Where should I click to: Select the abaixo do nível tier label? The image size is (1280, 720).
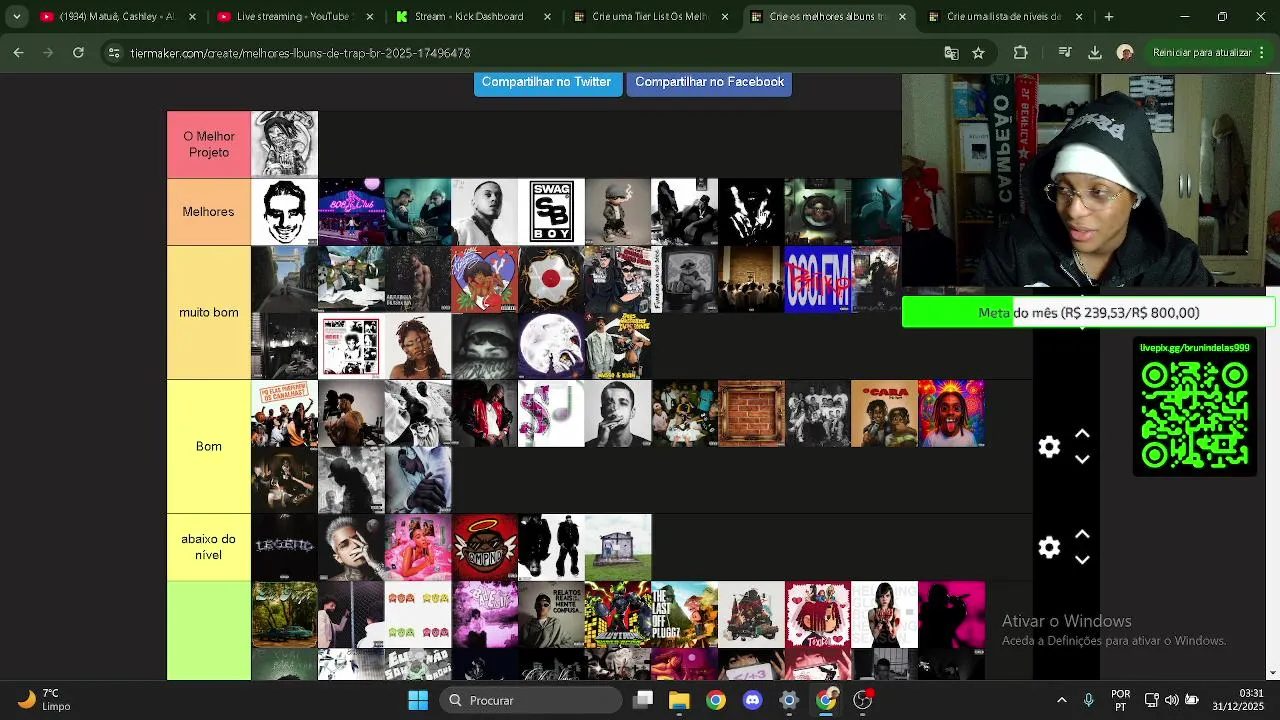pos(209,547)
